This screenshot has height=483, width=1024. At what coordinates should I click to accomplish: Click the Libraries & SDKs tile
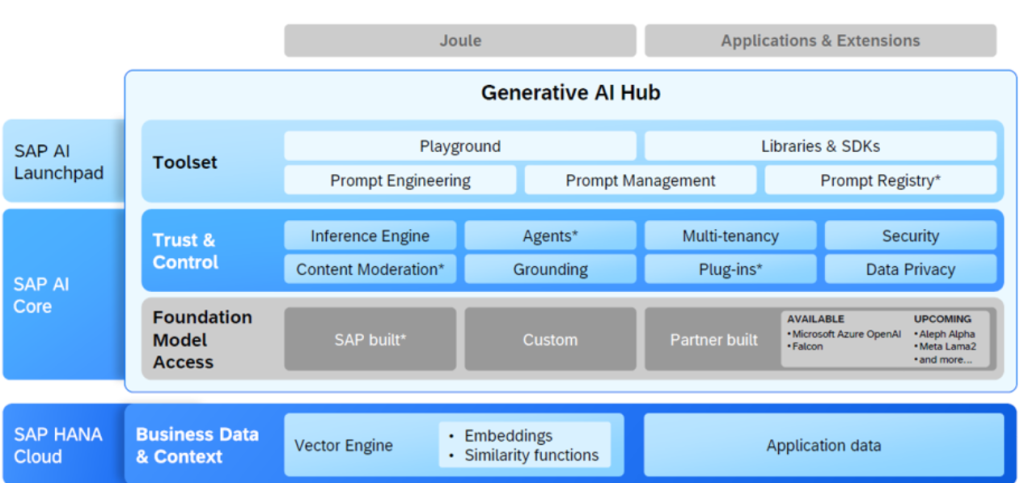820,146
